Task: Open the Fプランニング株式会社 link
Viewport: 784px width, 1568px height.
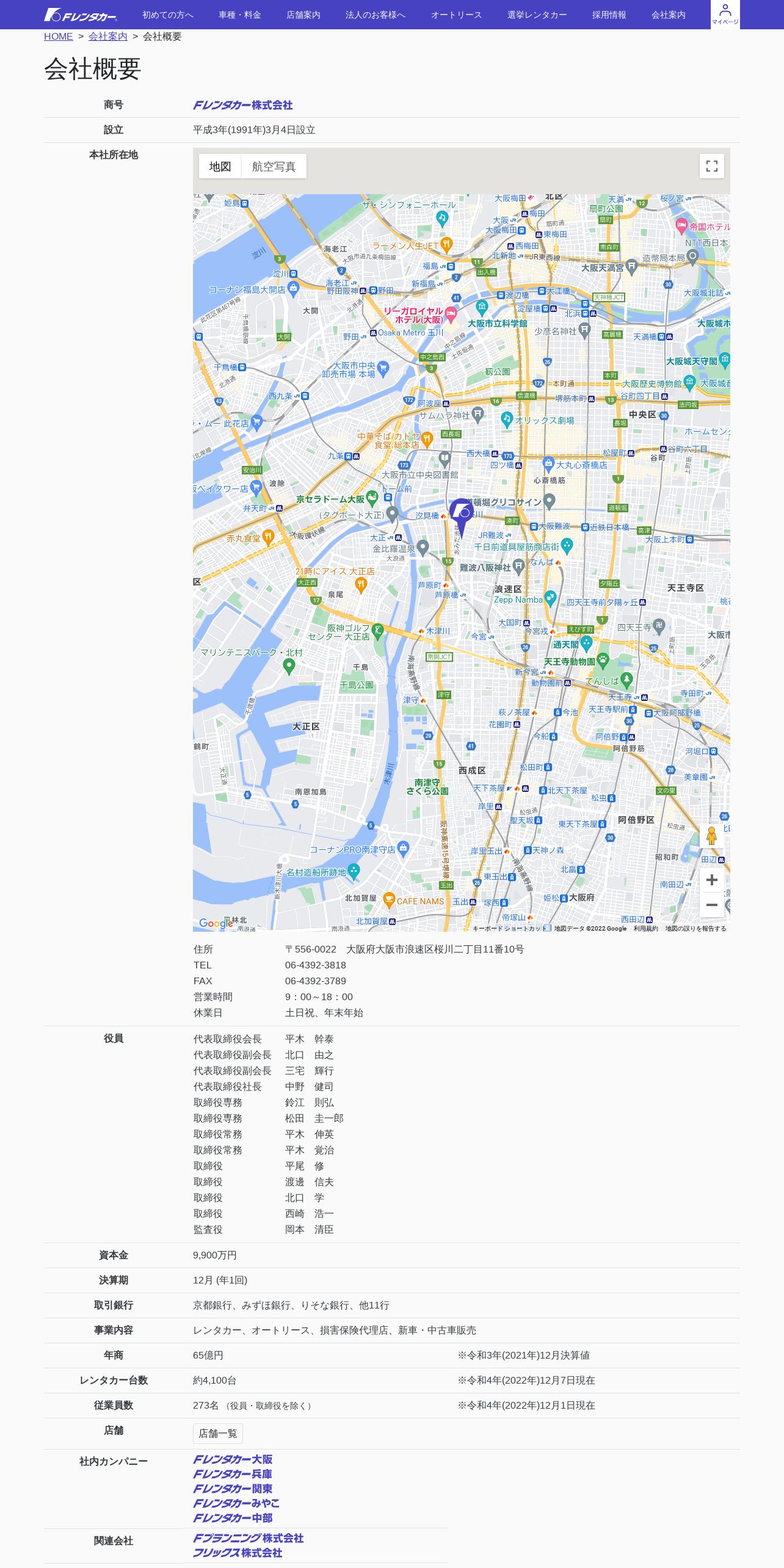Action: pyautogui.click(x=248, y=1538)
